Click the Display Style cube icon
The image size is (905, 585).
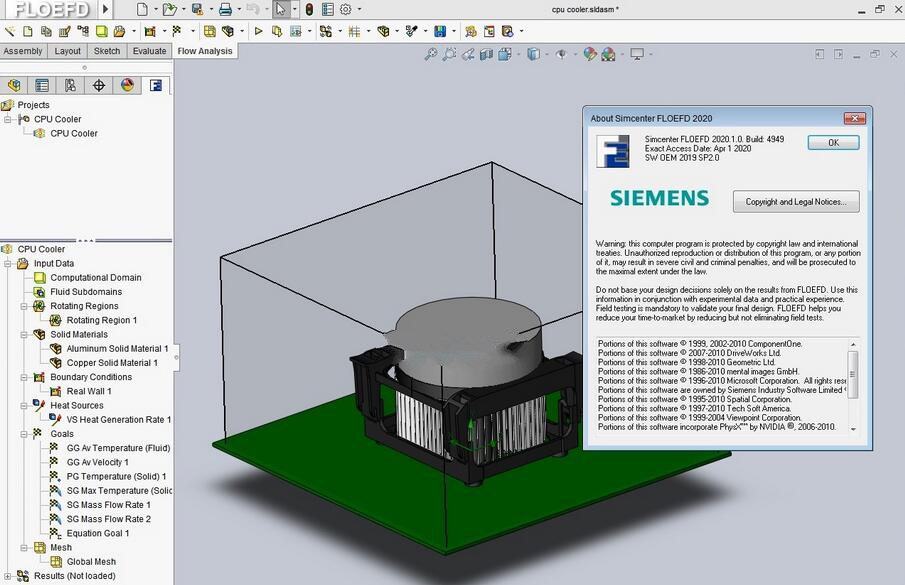pos(533,54)
